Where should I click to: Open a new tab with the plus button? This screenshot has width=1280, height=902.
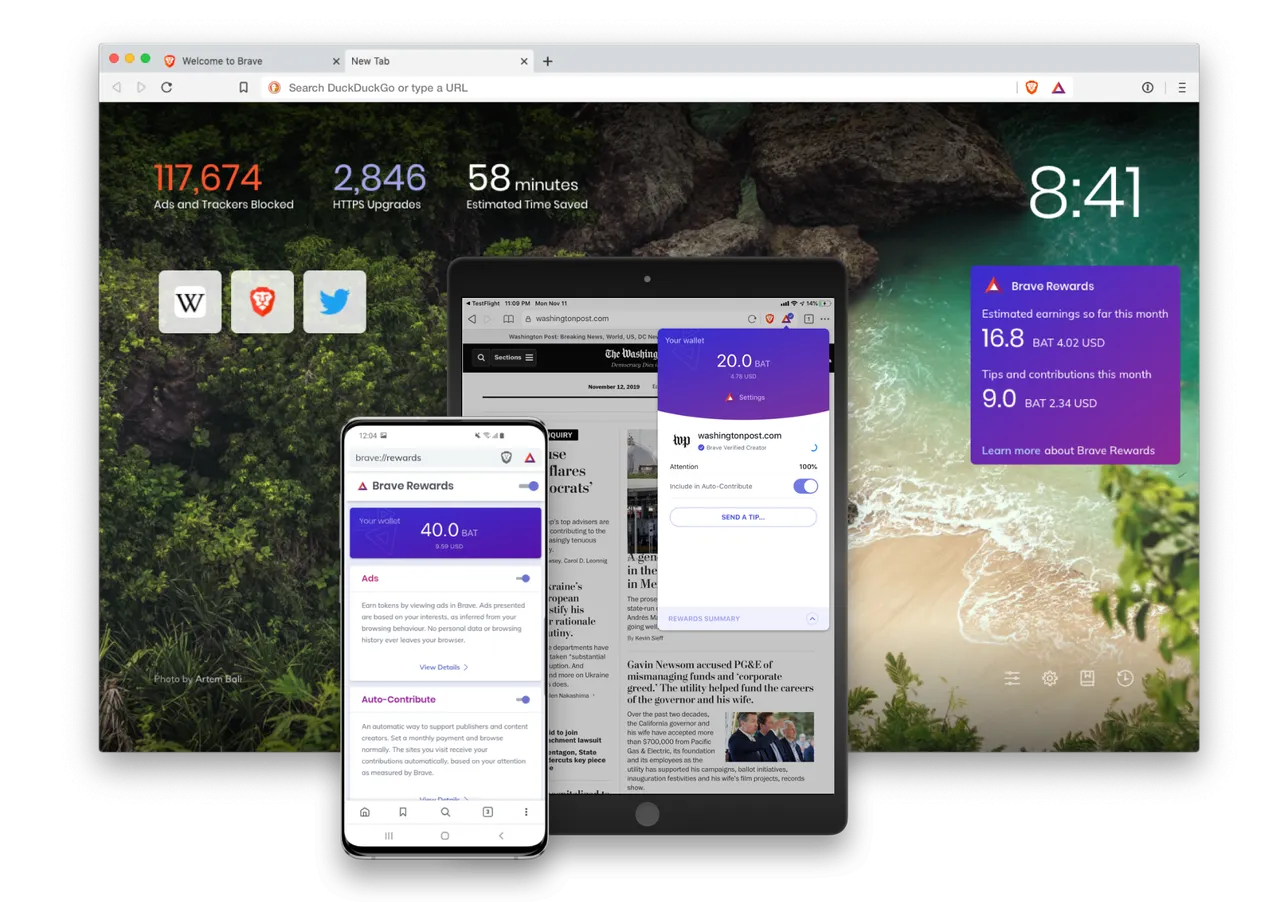547,61
